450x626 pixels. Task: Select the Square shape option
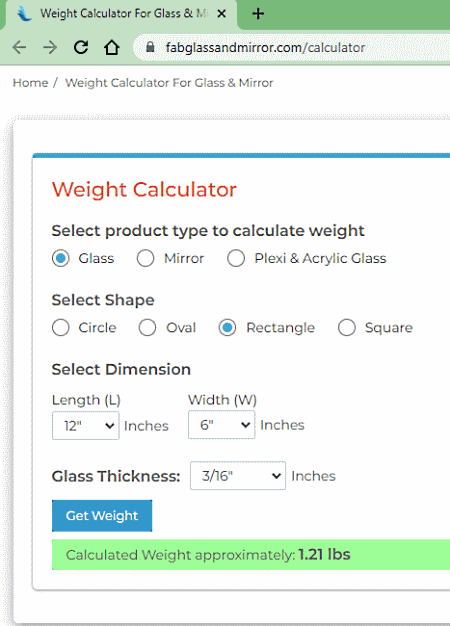[x=347, y=328]
